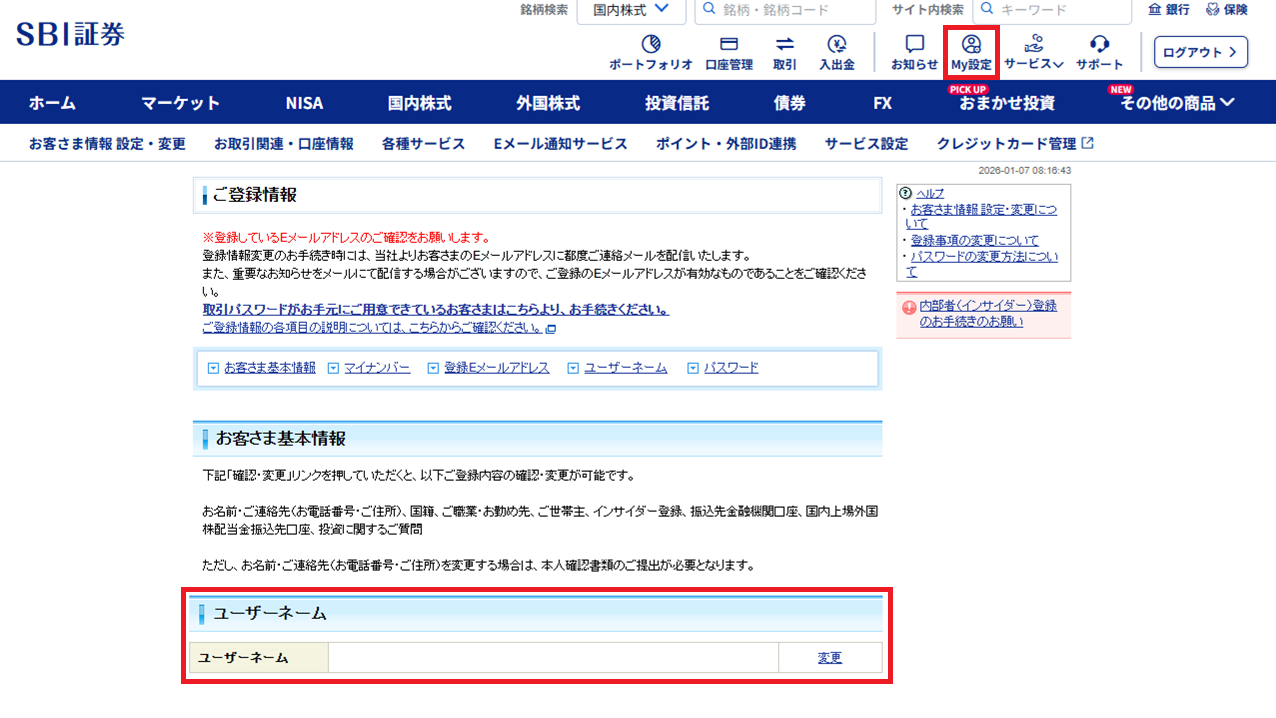
Task: Select お客さま情報 設定・変更 submenu tab
Action: click(107, 144)
